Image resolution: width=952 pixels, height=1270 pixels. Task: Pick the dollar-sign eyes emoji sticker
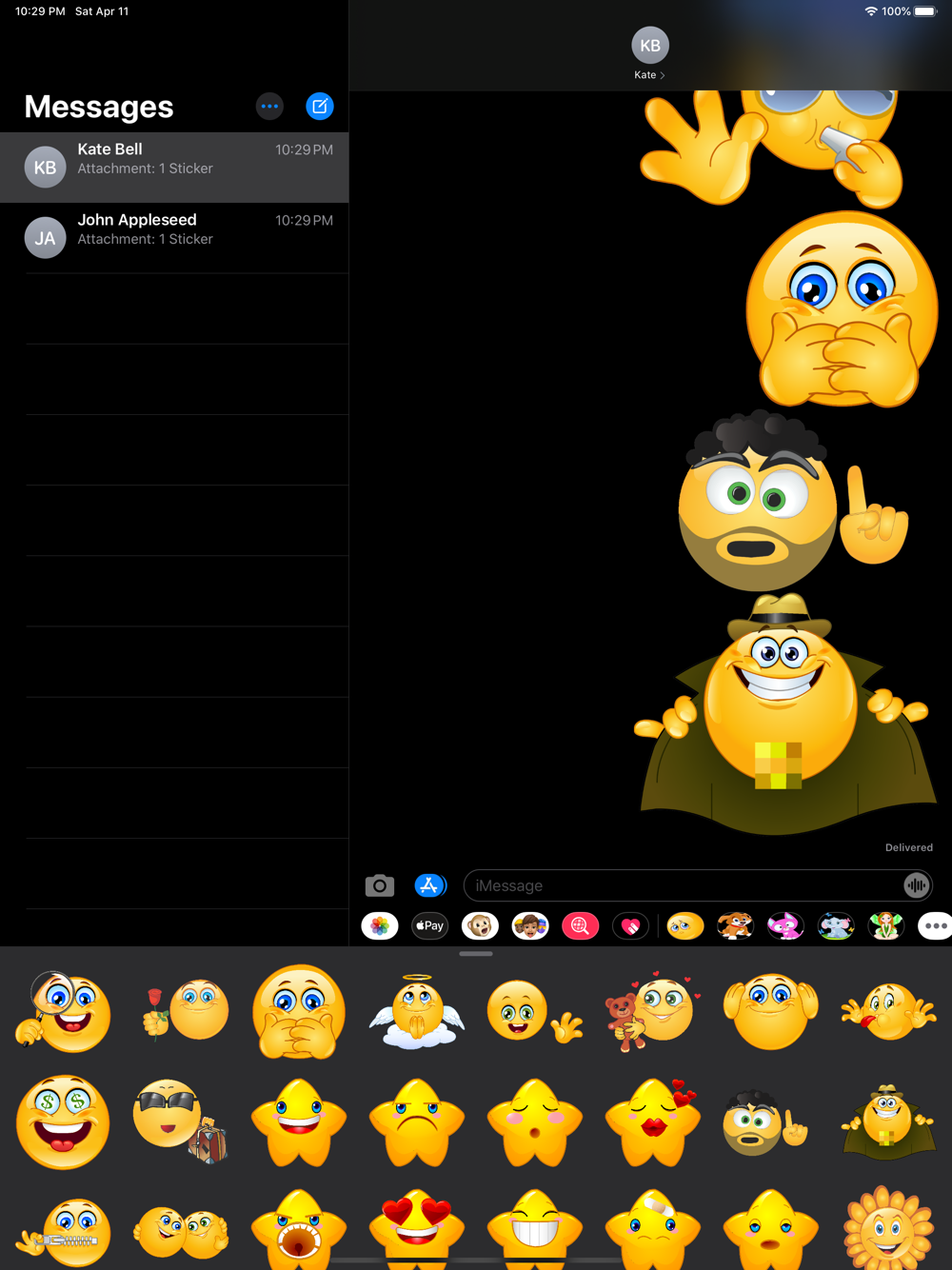tap(63, 1122)
